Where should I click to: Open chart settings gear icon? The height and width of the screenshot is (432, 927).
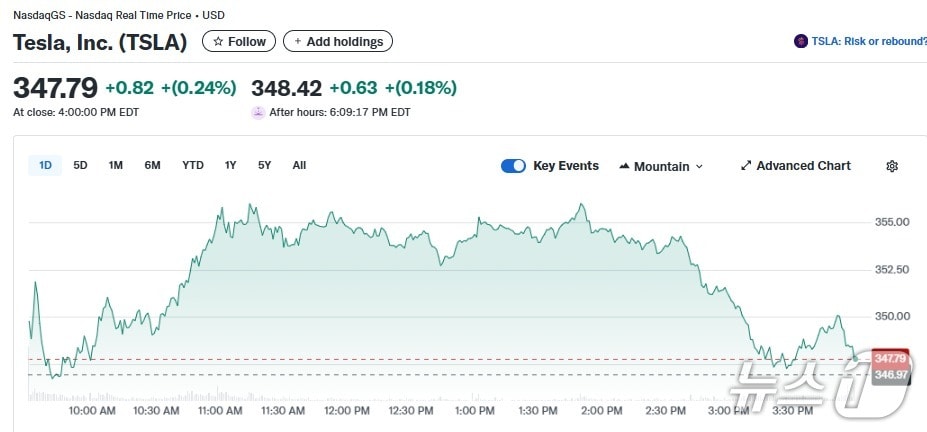pyautogui.click(x=892, y=166)
